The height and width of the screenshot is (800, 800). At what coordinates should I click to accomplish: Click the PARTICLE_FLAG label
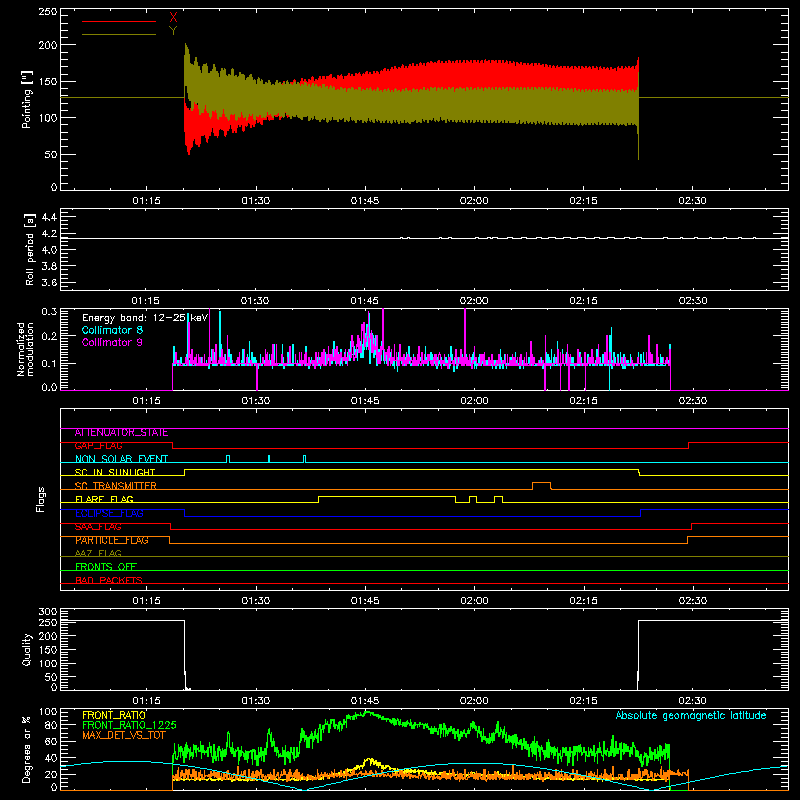point(112,540)
